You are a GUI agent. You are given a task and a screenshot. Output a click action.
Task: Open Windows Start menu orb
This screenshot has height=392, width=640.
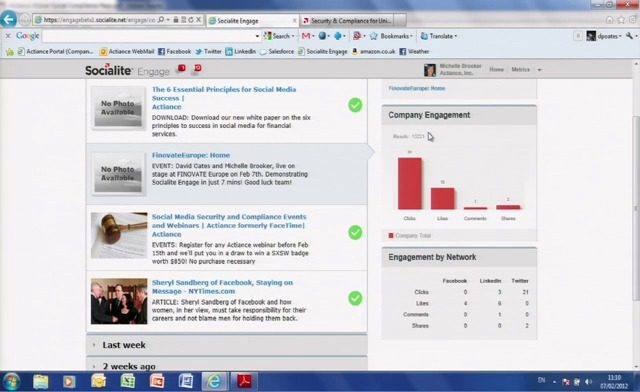point(11,382)
